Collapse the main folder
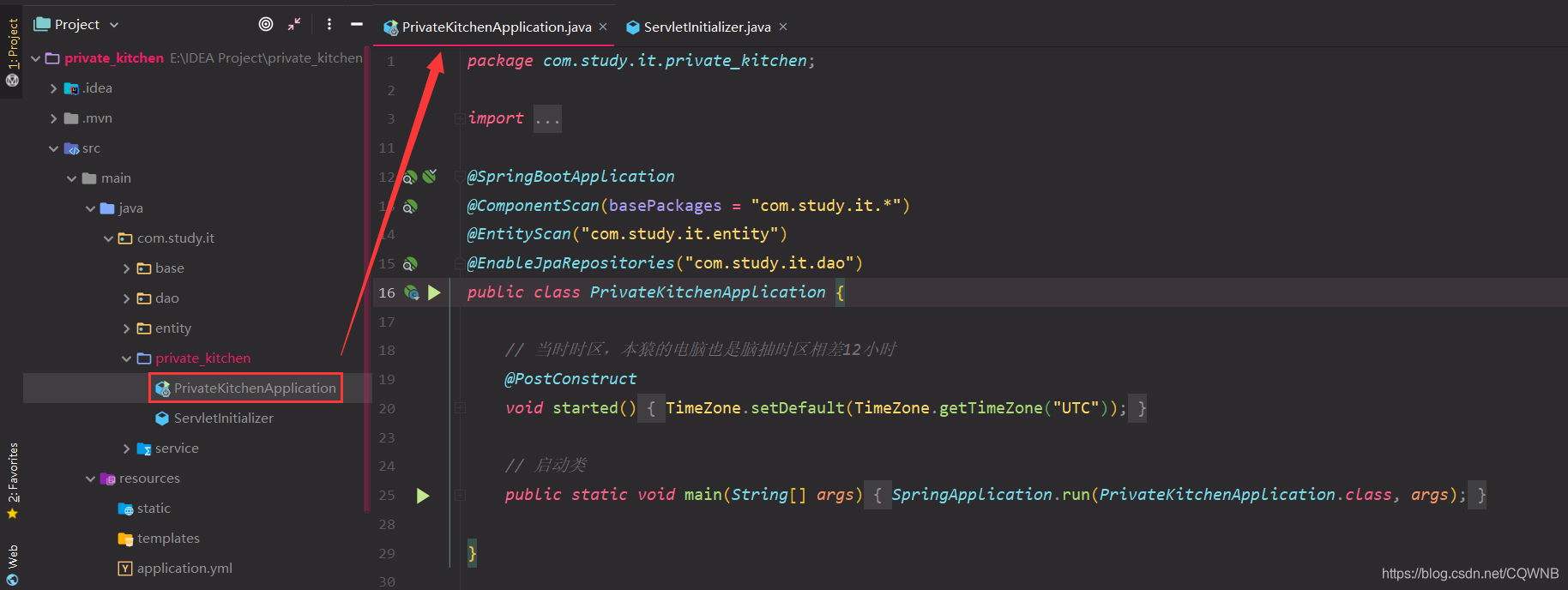The height and width of the screenshot is (590, 1568). coord(71,178)
